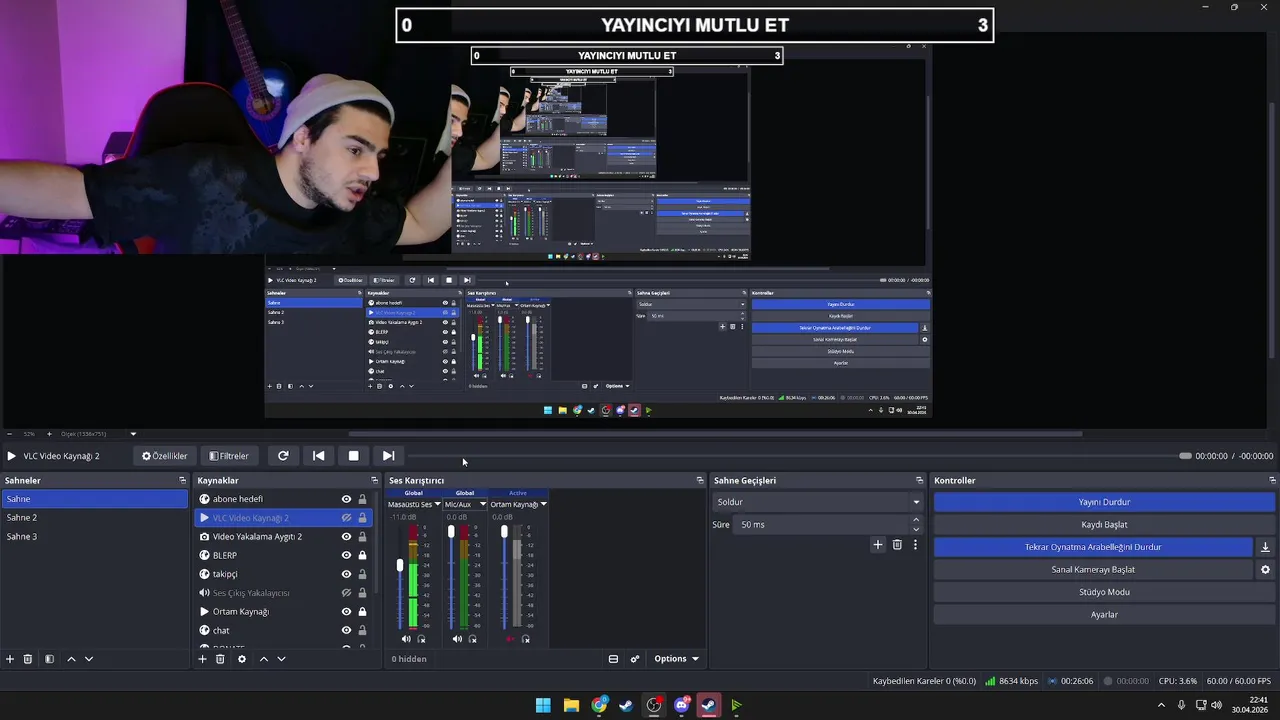Skip to previous playlist item
Viewport: 1280px width, 720px height.
pos(318,456)
